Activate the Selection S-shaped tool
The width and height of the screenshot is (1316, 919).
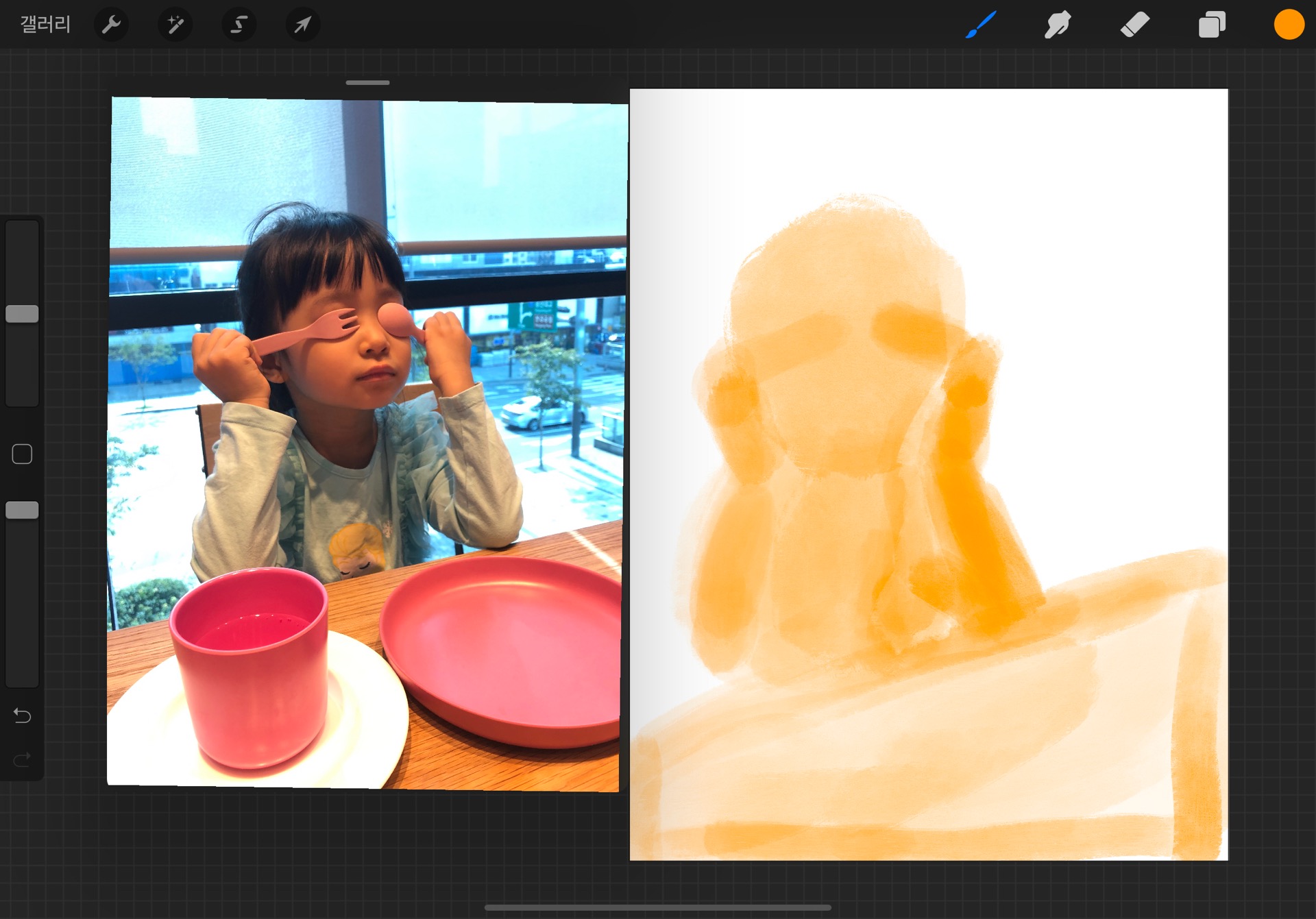pyautogui.click(x=239, y=25)
